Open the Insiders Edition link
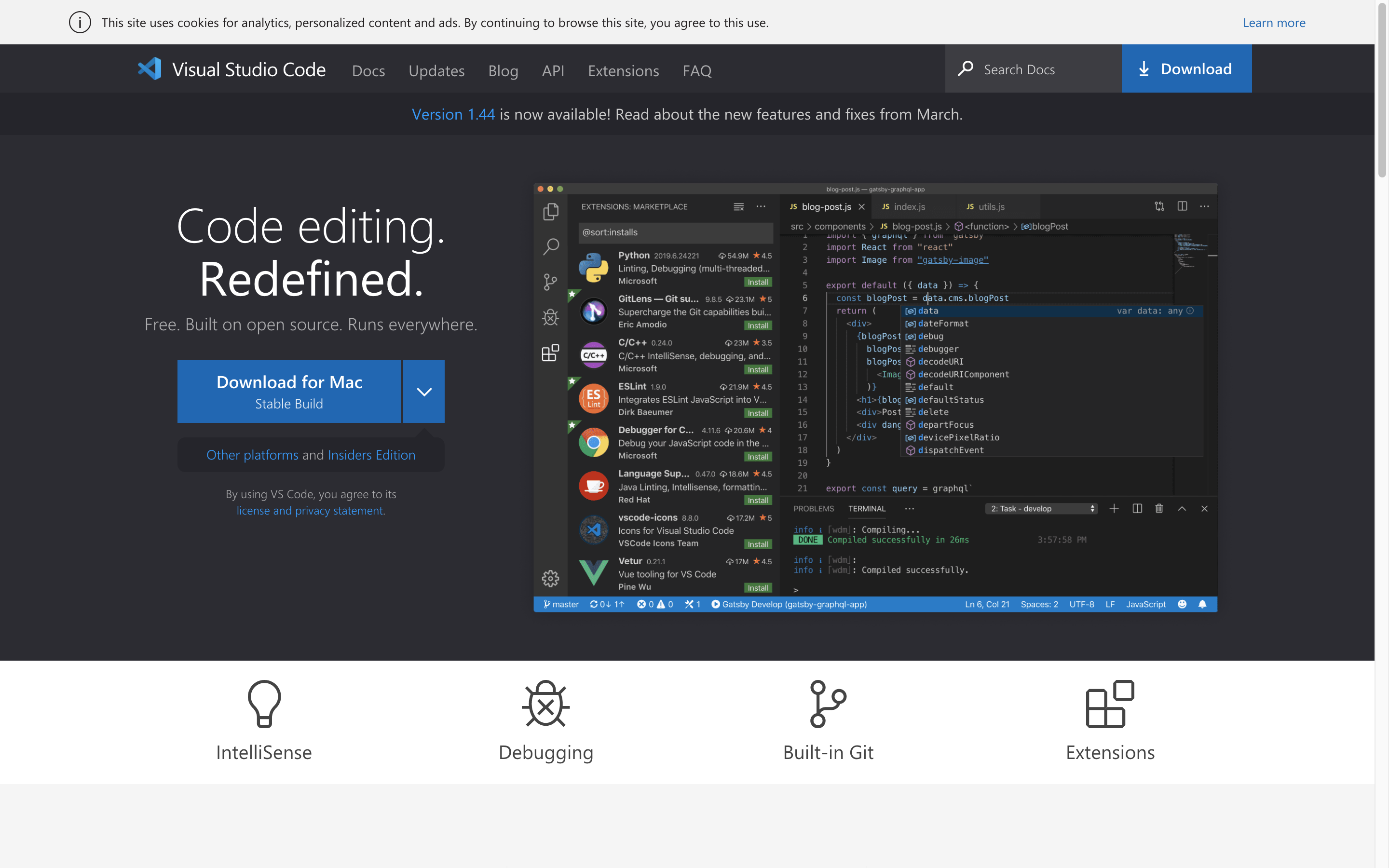The image size is (1389, 868). tap(371, 455)
